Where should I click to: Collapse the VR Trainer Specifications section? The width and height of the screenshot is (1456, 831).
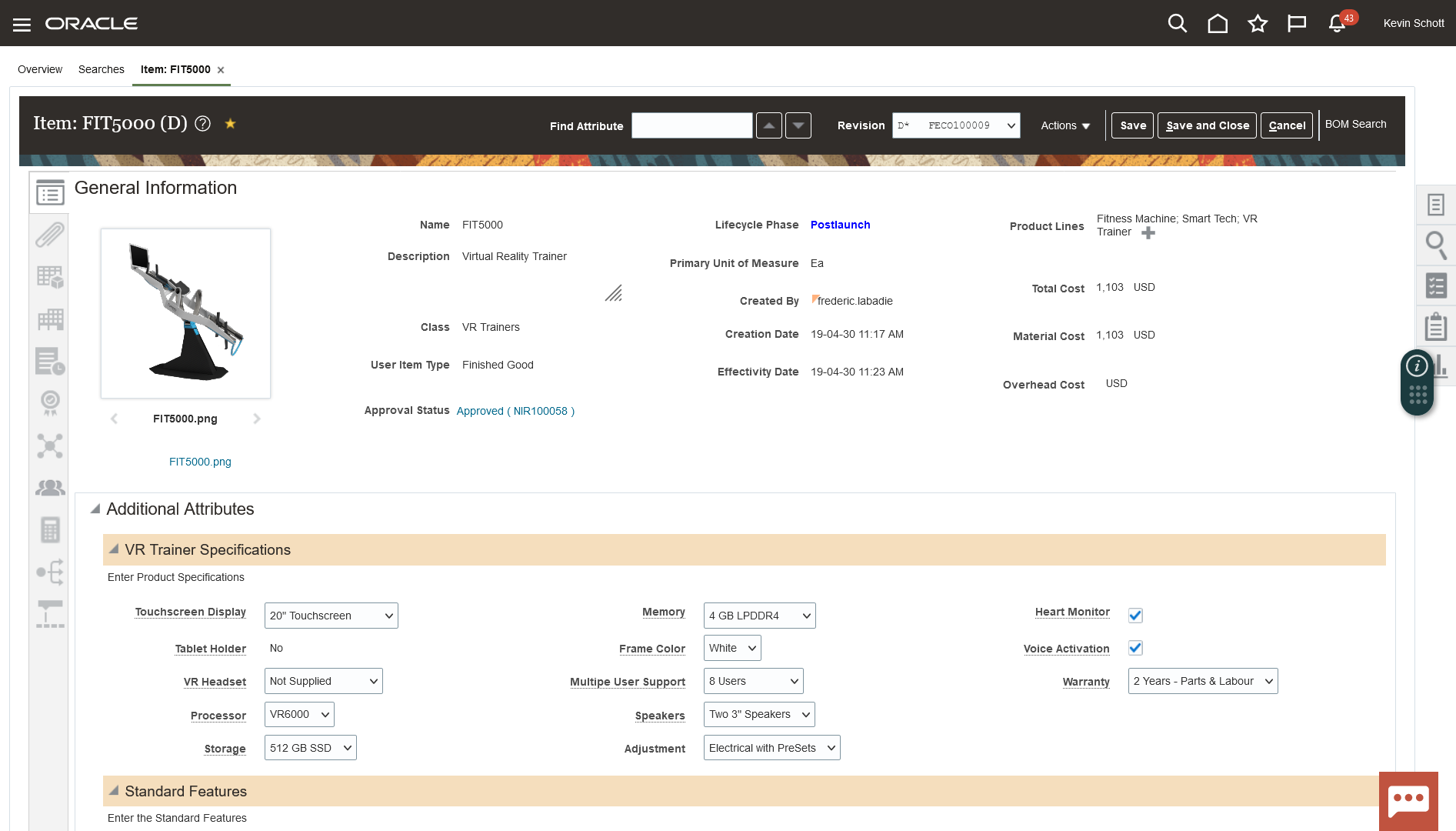114,549
